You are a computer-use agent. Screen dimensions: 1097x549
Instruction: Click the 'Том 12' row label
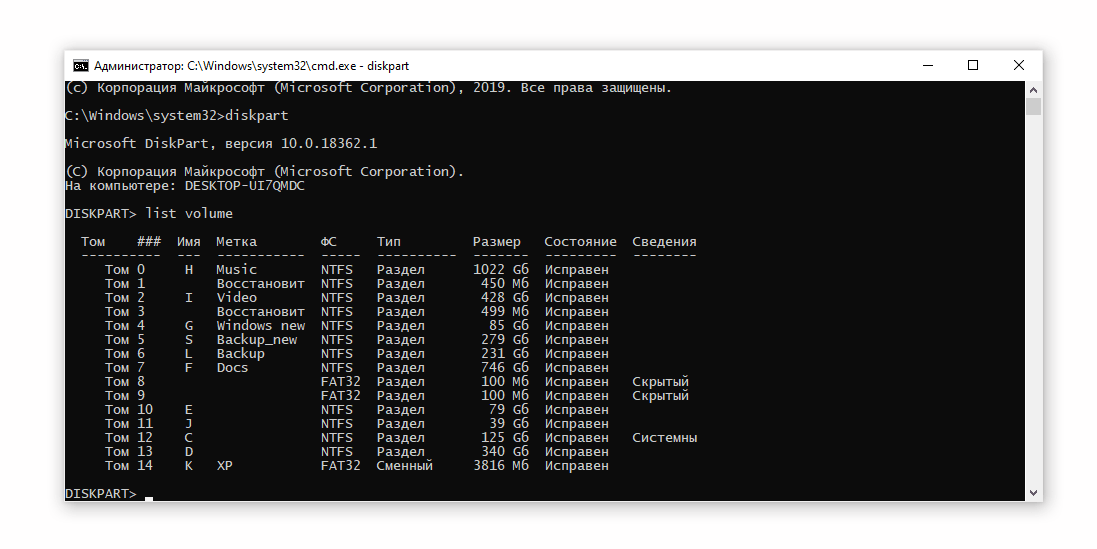(x=129, y=437)
